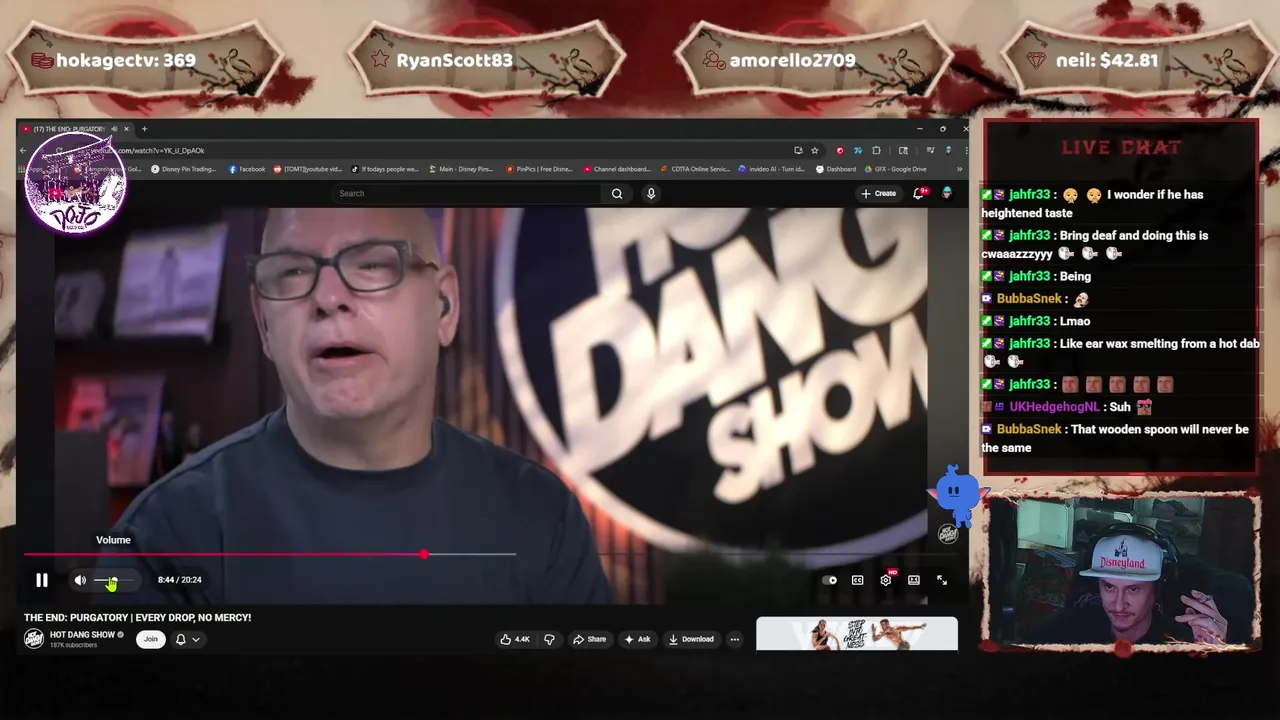Click the amorello2709 banner
The height and width of the screenshot is (720, 1280).
pos(812,60)
